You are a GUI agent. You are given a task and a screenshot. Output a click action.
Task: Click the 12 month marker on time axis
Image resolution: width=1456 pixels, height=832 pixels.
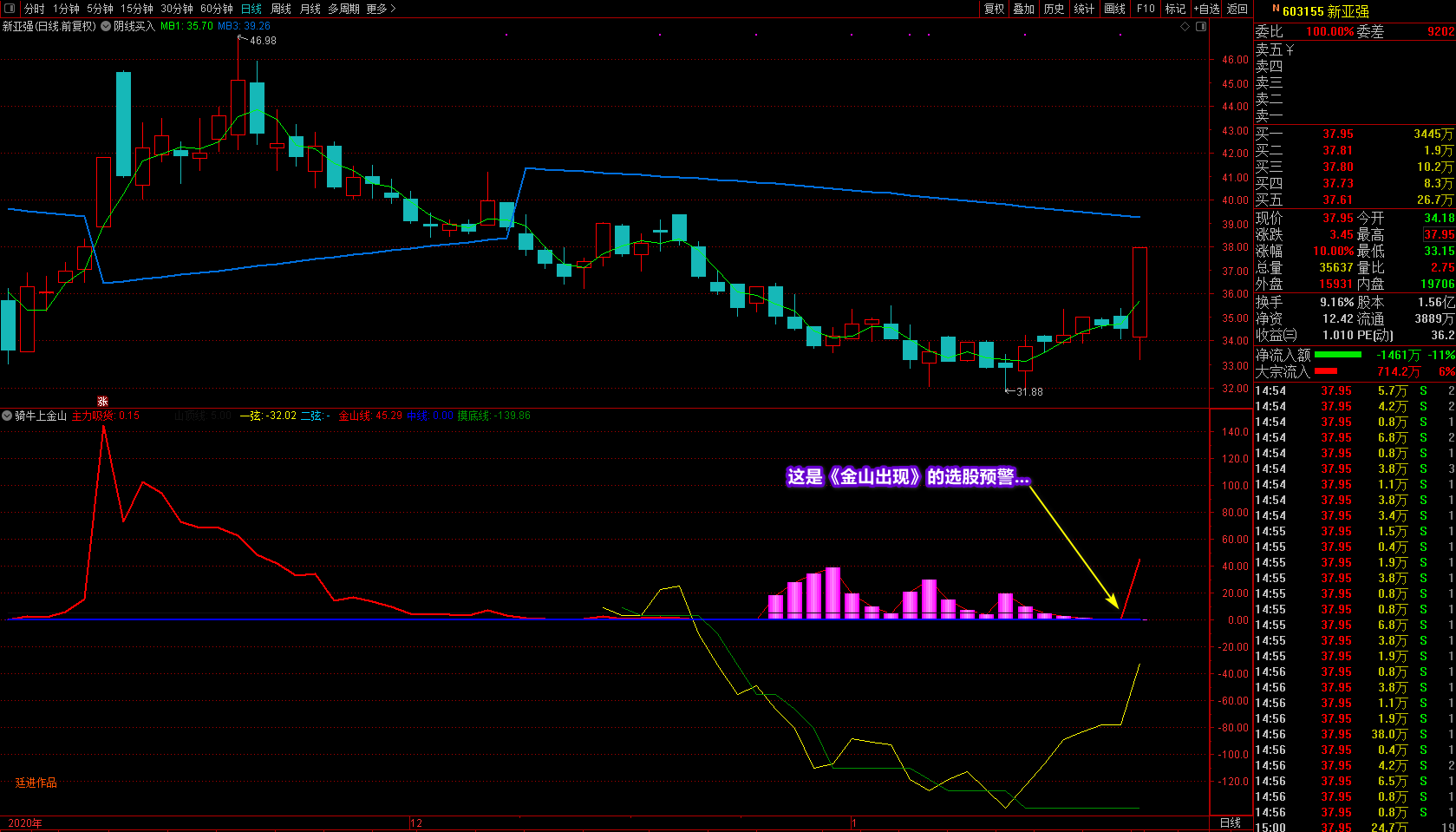(x=416, y=823)
